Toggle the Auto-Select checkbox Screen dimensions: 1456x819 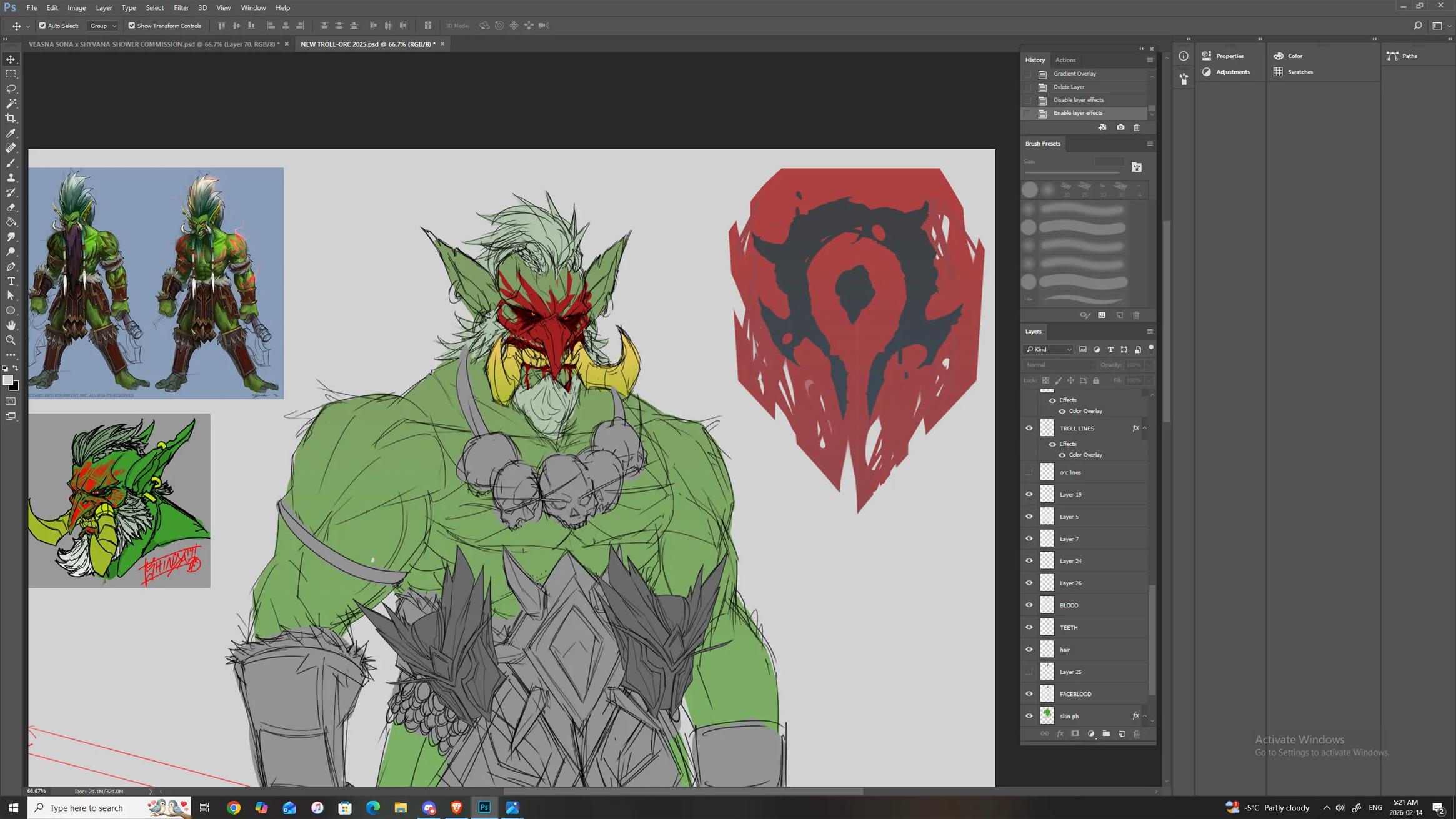click(x=42, y=26)
